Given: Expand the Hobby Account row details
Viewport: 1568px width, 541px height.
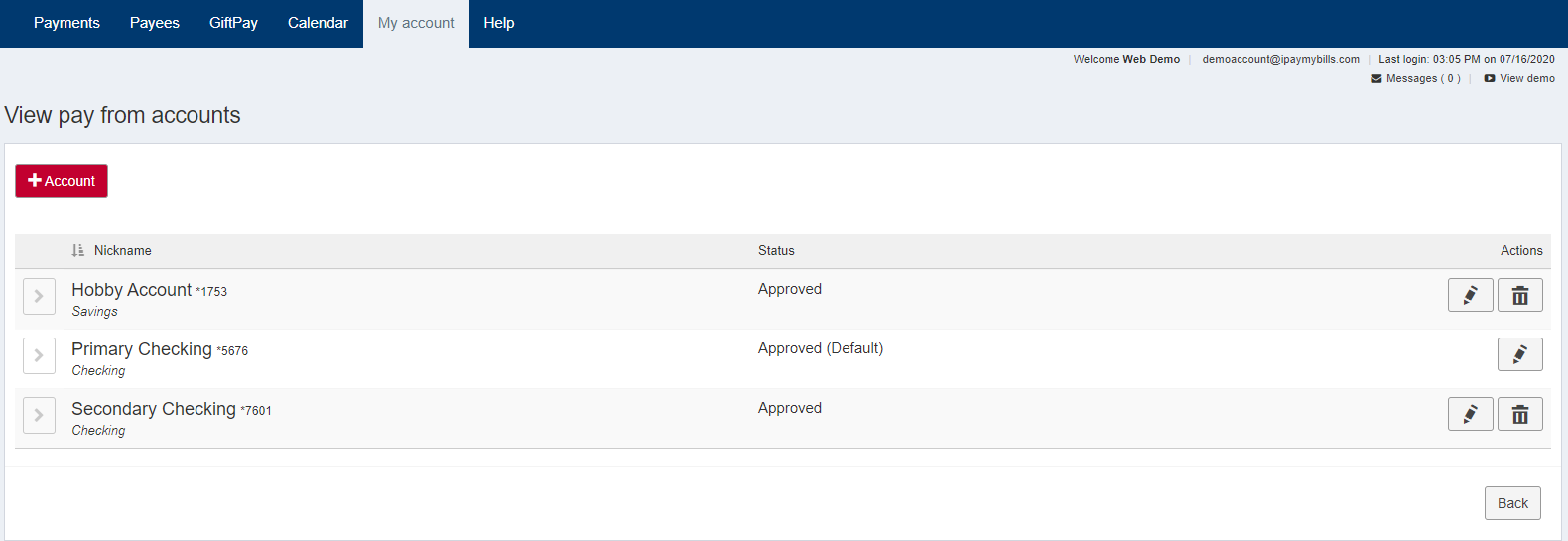Looking at the screenshot, I should pos(39,296).
